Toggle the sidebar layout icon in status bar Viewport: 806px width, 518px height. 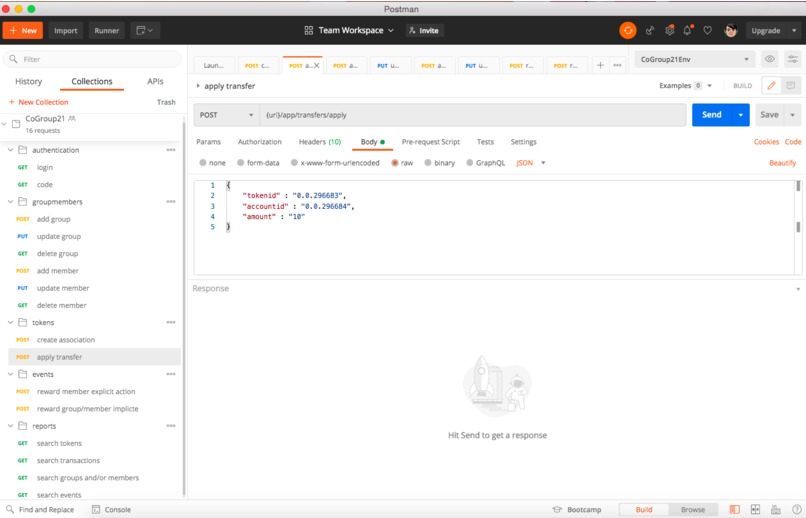pyautogui.click(x=735, y=509)
